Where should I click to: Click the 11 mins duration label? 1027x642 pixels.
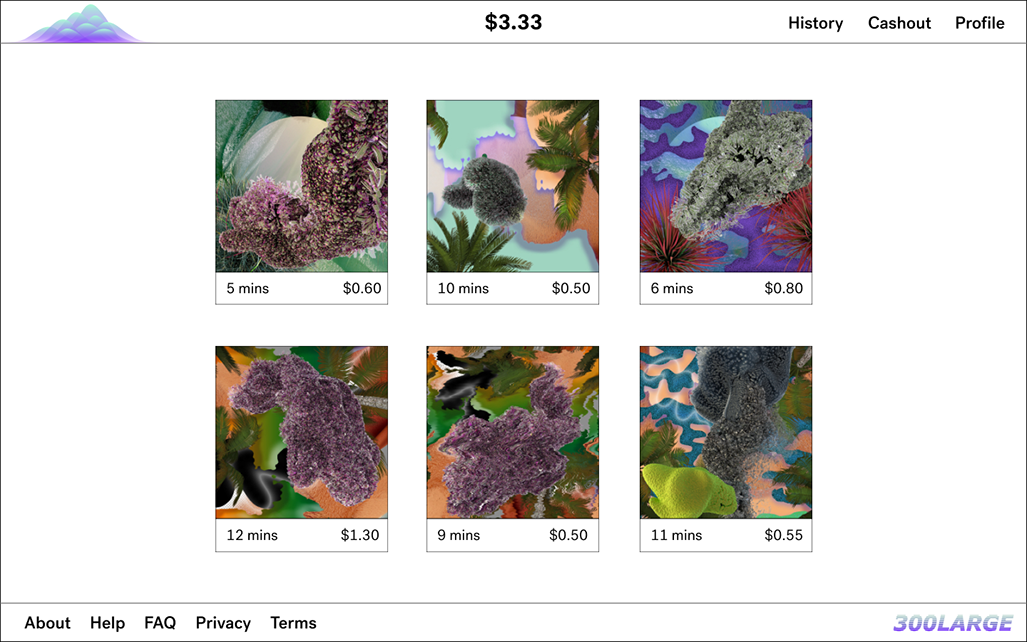pos(676,535)
